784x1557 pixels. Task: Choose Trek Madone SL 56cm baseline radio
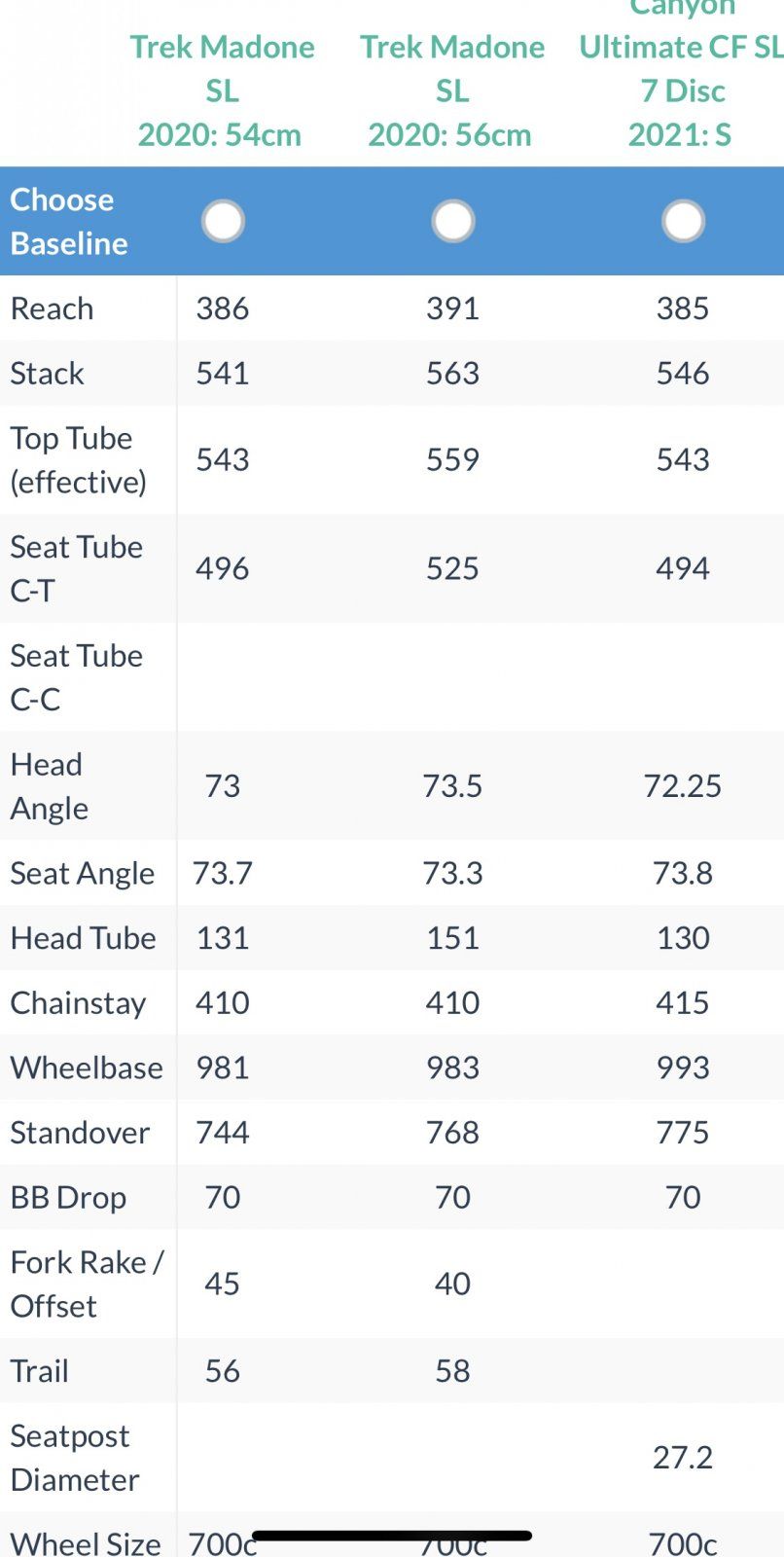pyautogui.click(x=452, y=222)
